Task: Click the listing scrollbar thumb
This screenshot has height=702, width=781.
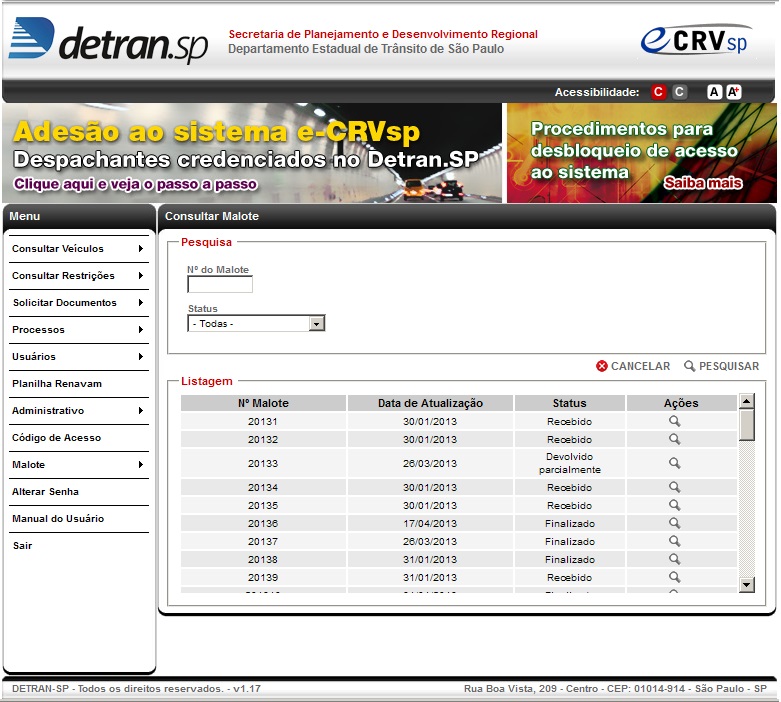Action: 747,425
